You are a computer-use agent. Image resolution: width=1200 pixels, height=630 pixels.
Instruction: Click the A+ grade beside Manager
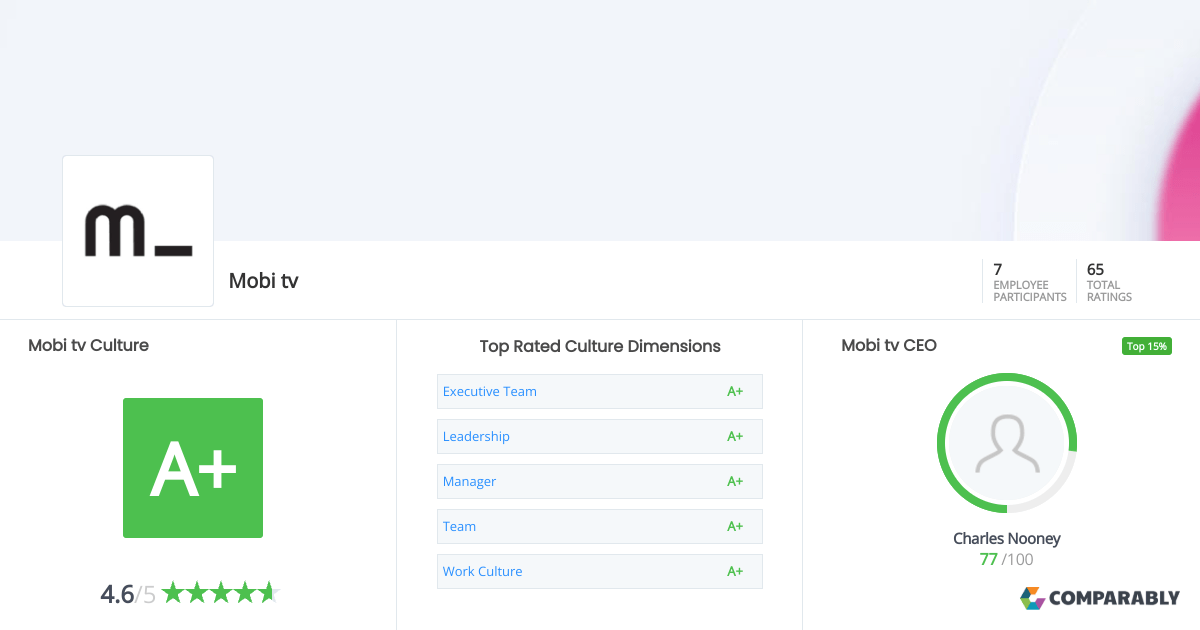coord(735,481)
